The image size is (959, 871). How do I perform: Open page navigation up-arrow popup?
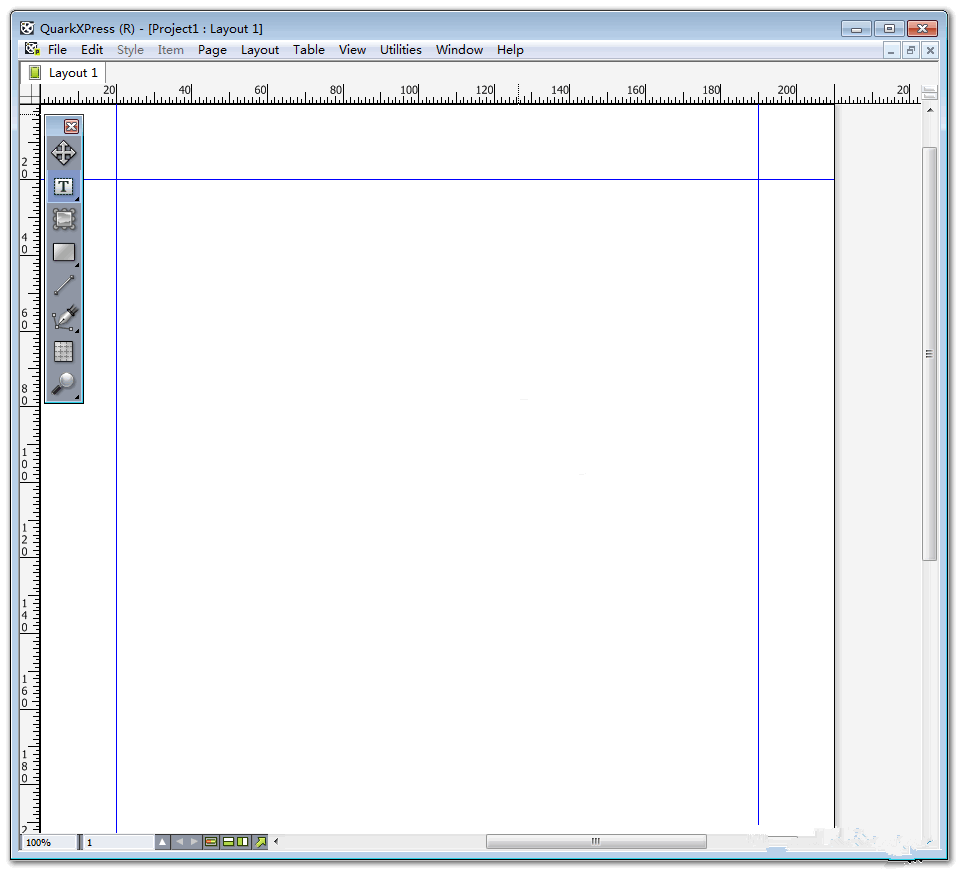[163, 842]
